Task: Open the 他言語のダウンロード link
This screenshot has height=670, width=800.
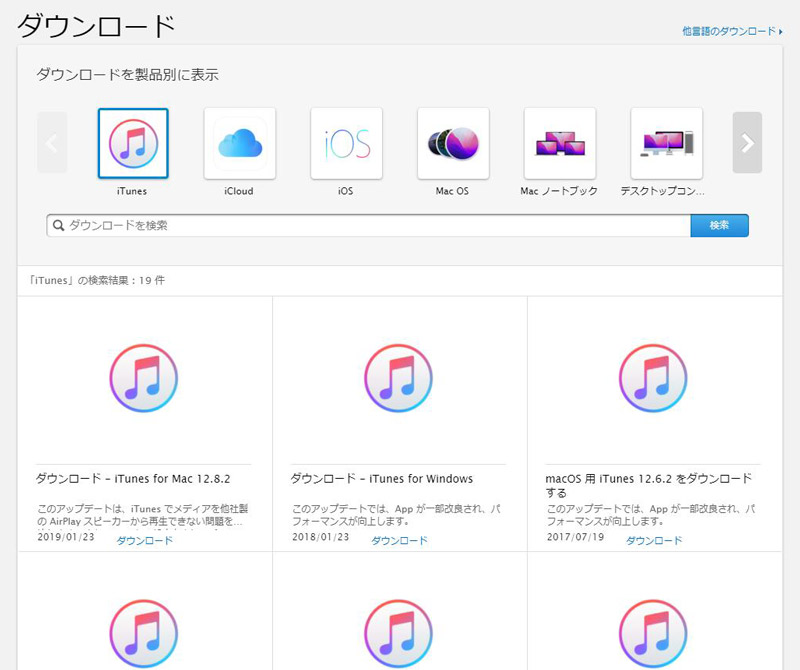Action: point(732,32)
